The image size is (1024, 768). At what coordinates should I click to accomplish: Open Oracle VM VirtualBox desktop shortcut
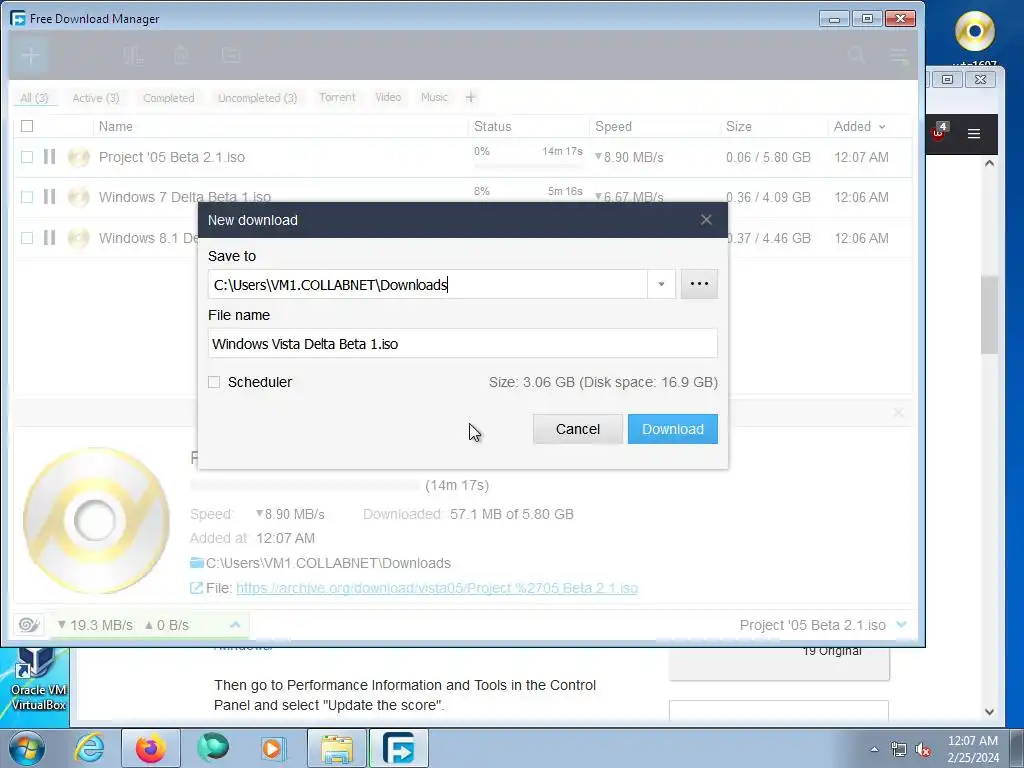tap(37, 679)
